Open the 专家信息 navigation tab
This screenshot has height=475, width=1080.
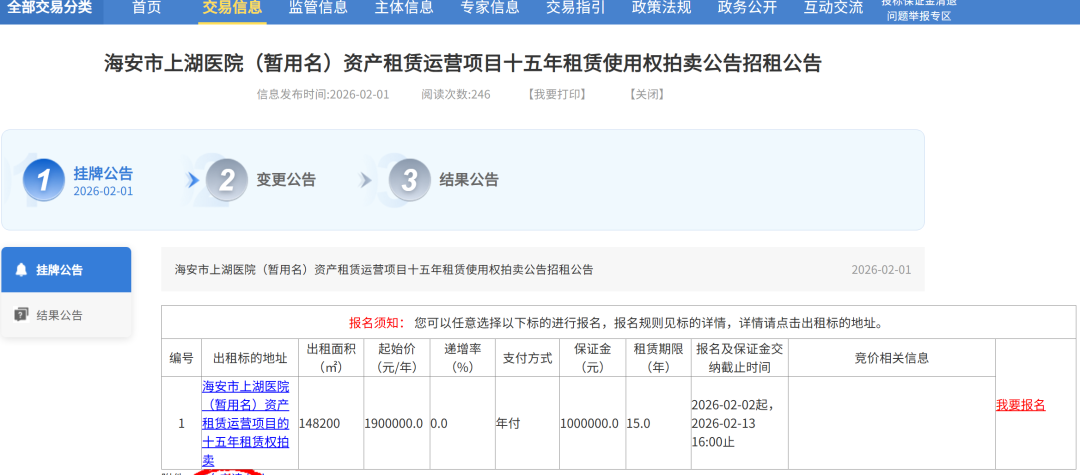pyautogui.click(x=490, y=8)
